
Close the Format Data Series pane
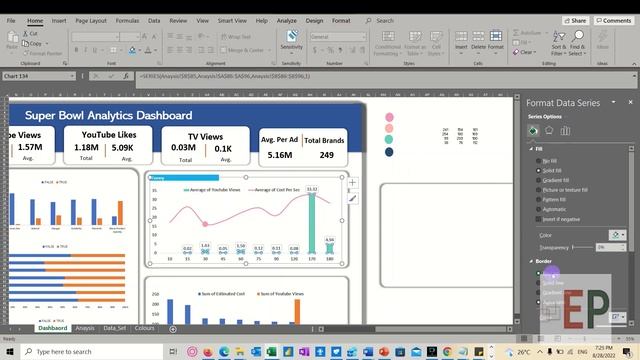[x=630, y=102]
